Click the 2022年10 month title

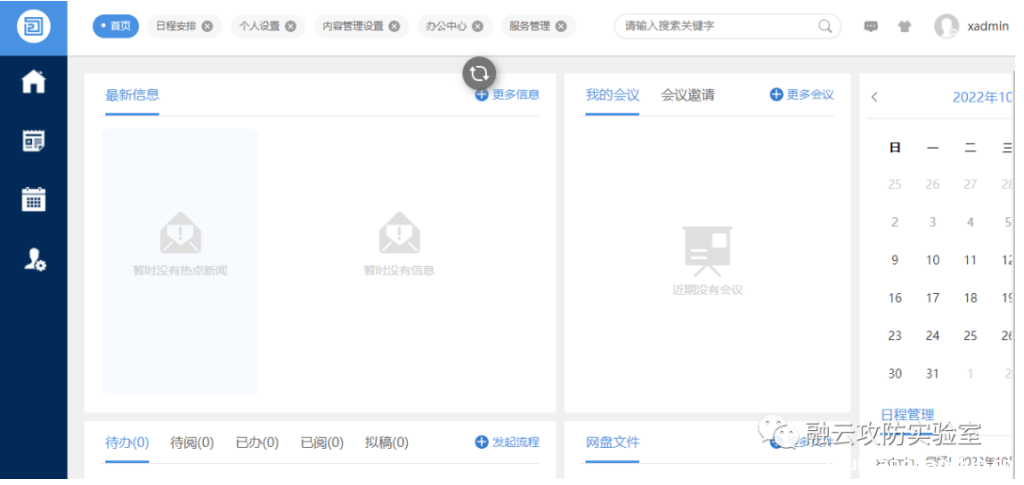982,97
